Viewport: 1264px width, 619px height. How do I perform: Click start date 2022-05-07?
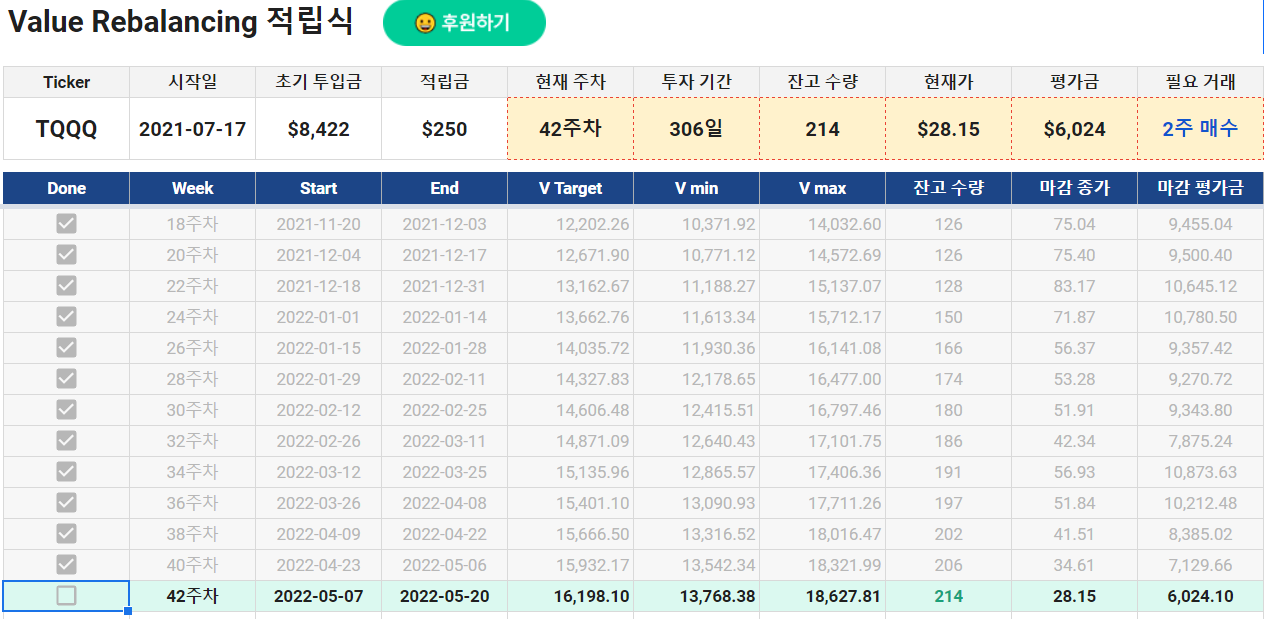pyautogui.click(x=318, y=596)
